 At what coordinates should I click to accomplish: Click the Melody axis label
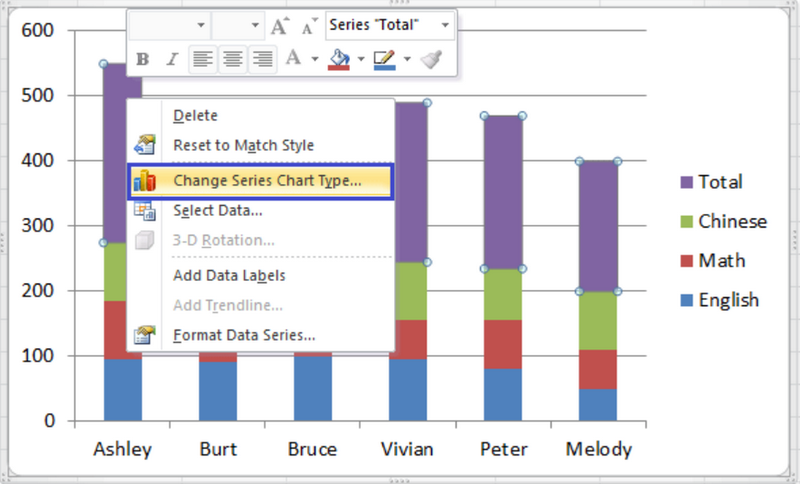click(x=599, y=449)
